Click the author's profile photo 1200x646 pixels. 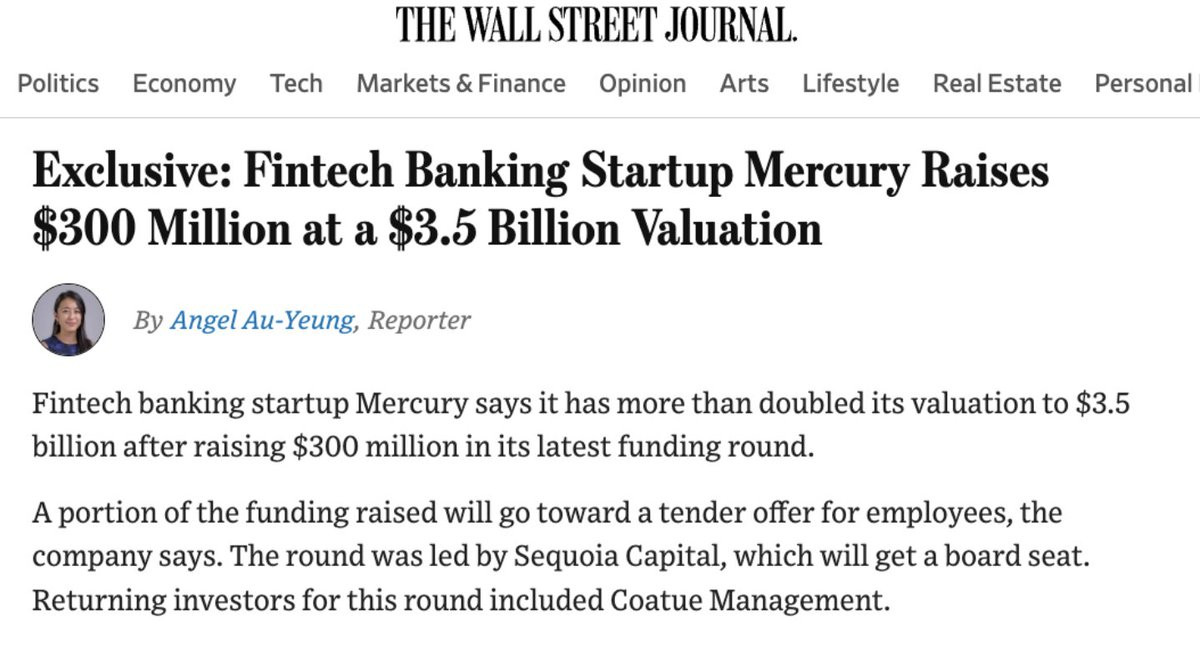coord(69,320)
